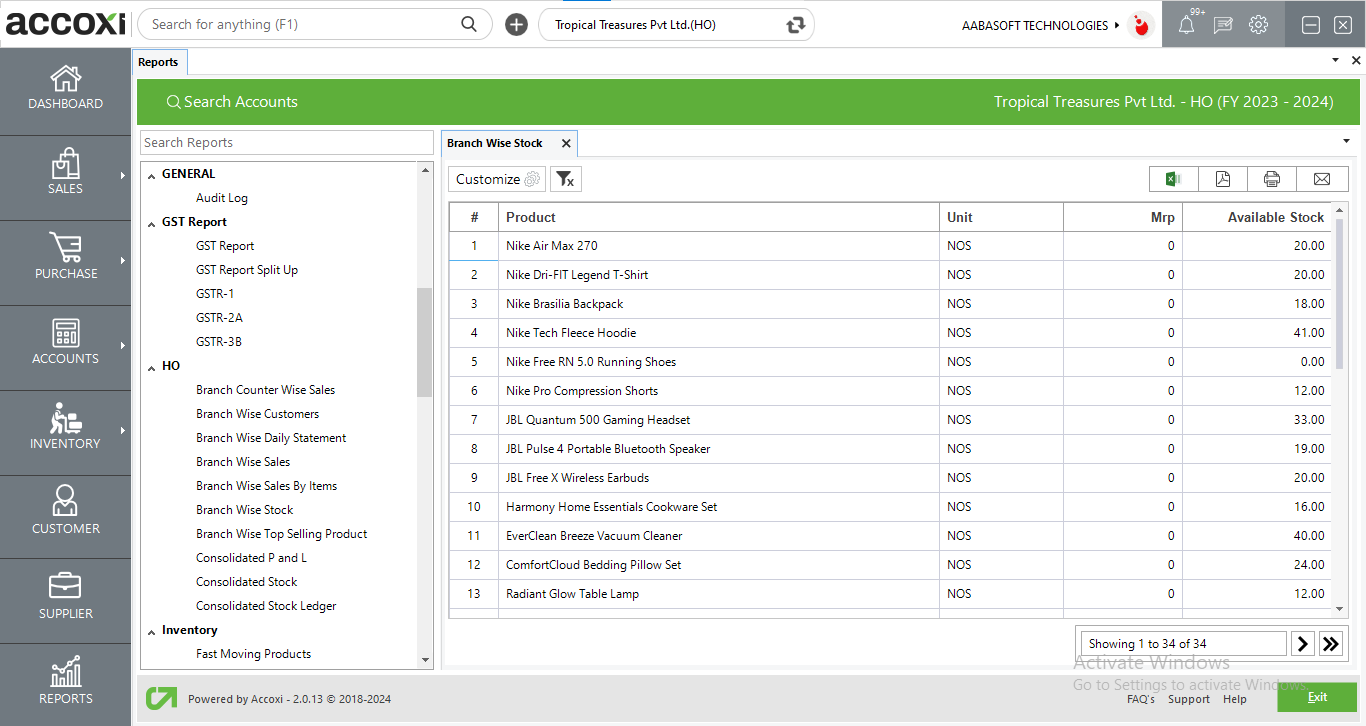1366x726 pixels.
Task: Collapse the HO reports group
Action: (152, 367)
